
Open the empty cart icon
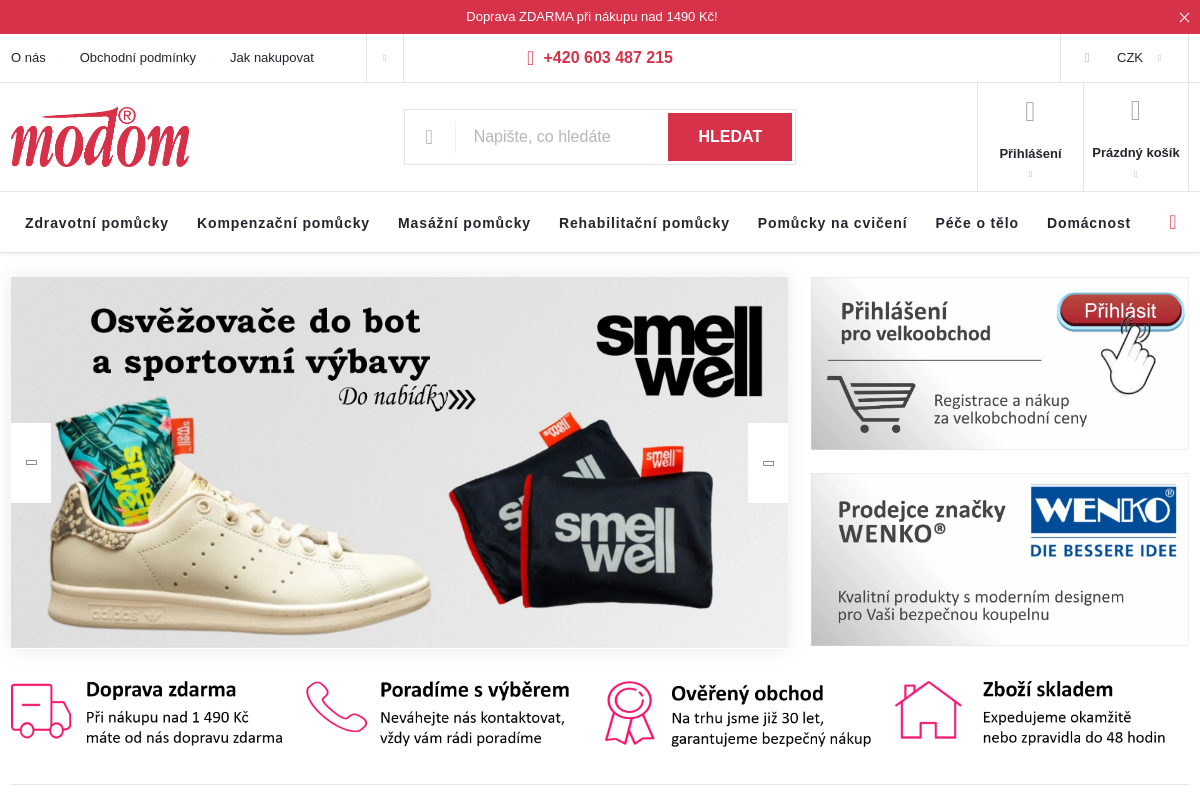(x=1135, y=110)
